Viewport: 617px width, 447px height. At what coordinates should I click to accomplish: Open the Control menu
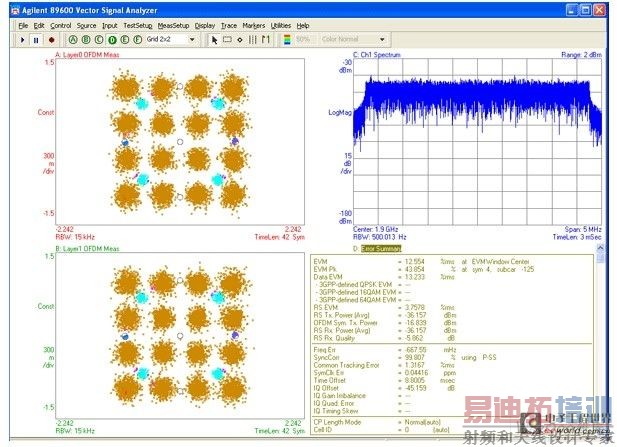click(x=61, y=26)
